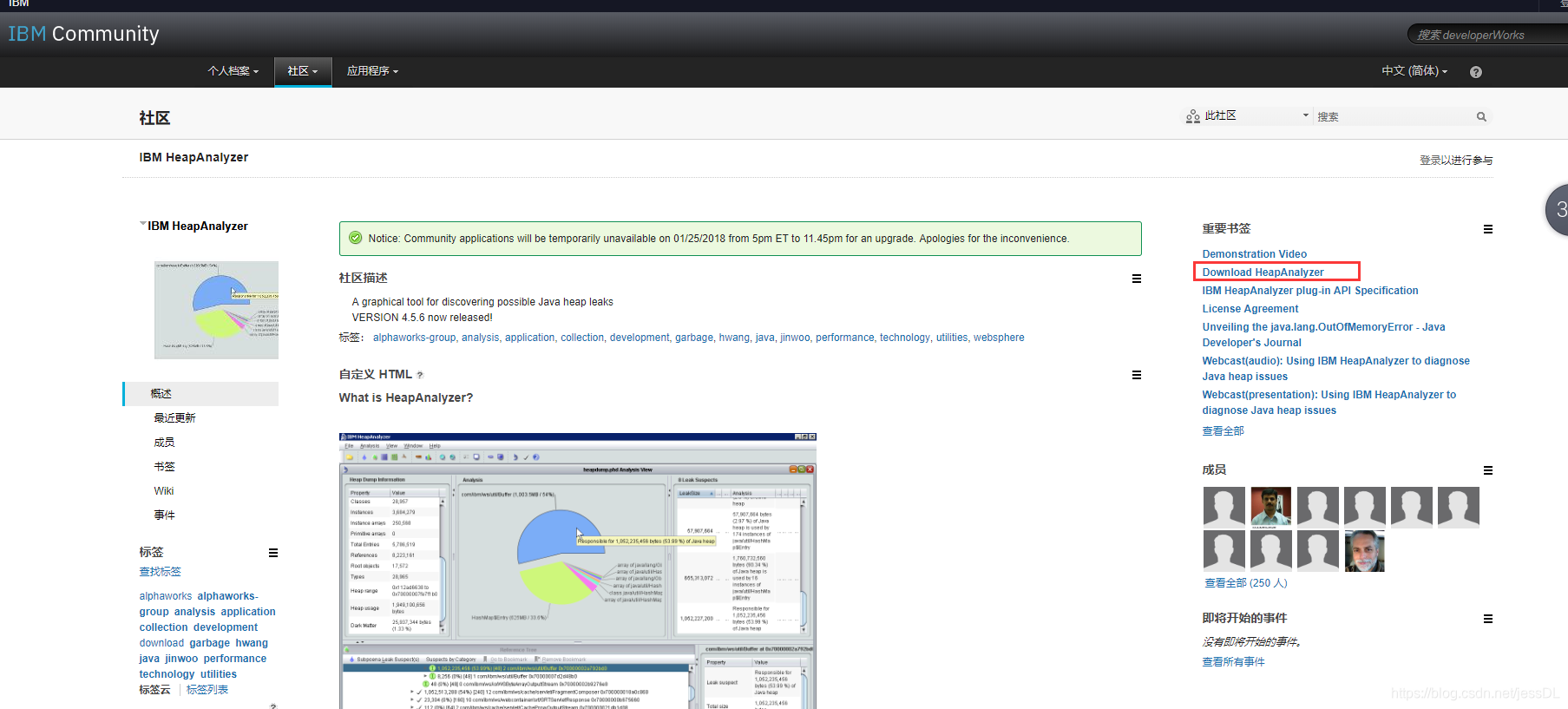Open the Download HeapAnalyzer link
The image size is (1568, 709).
click(x=1263, y=272)
